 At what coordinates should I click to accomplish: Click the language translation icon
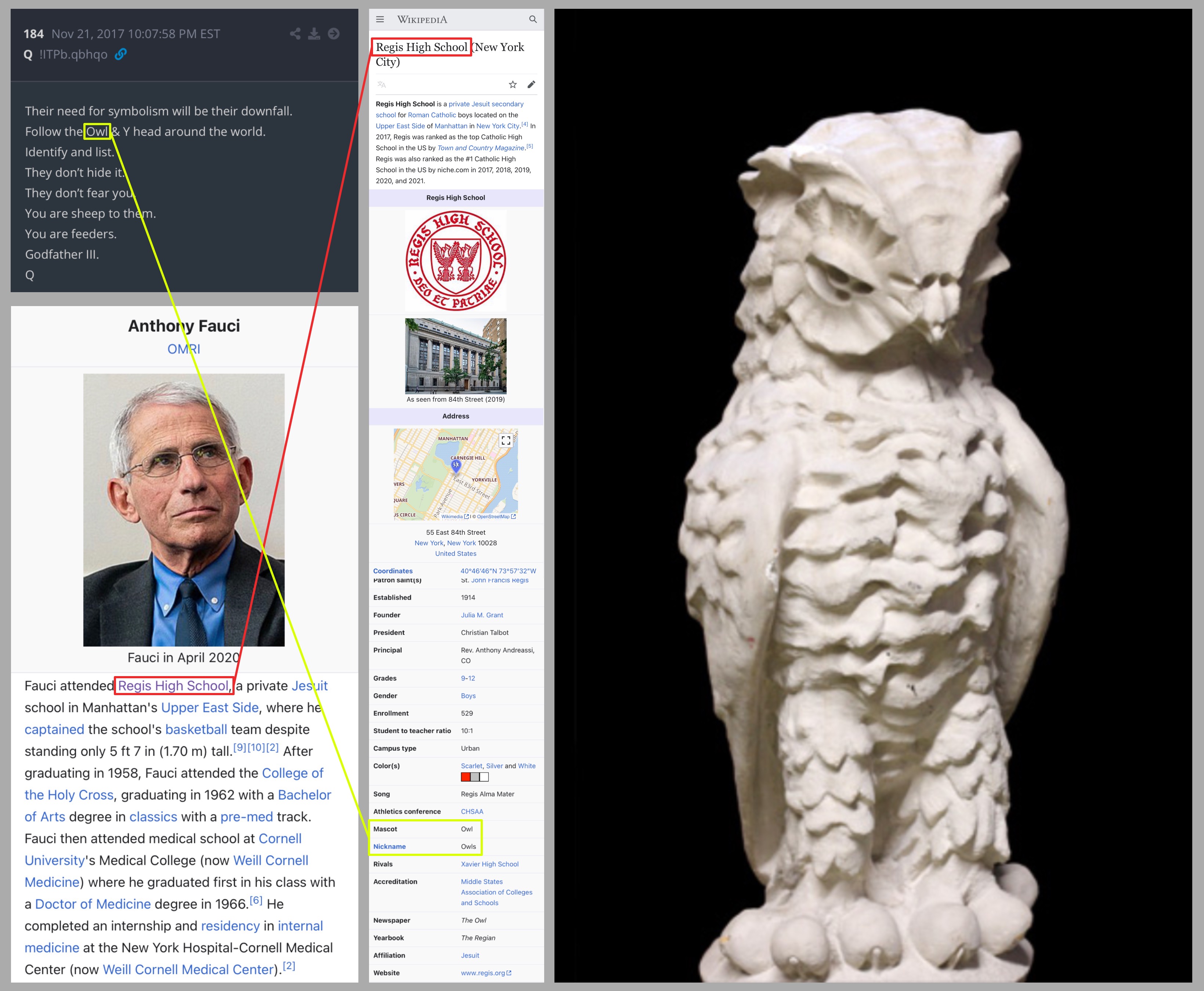coord(382,84)
